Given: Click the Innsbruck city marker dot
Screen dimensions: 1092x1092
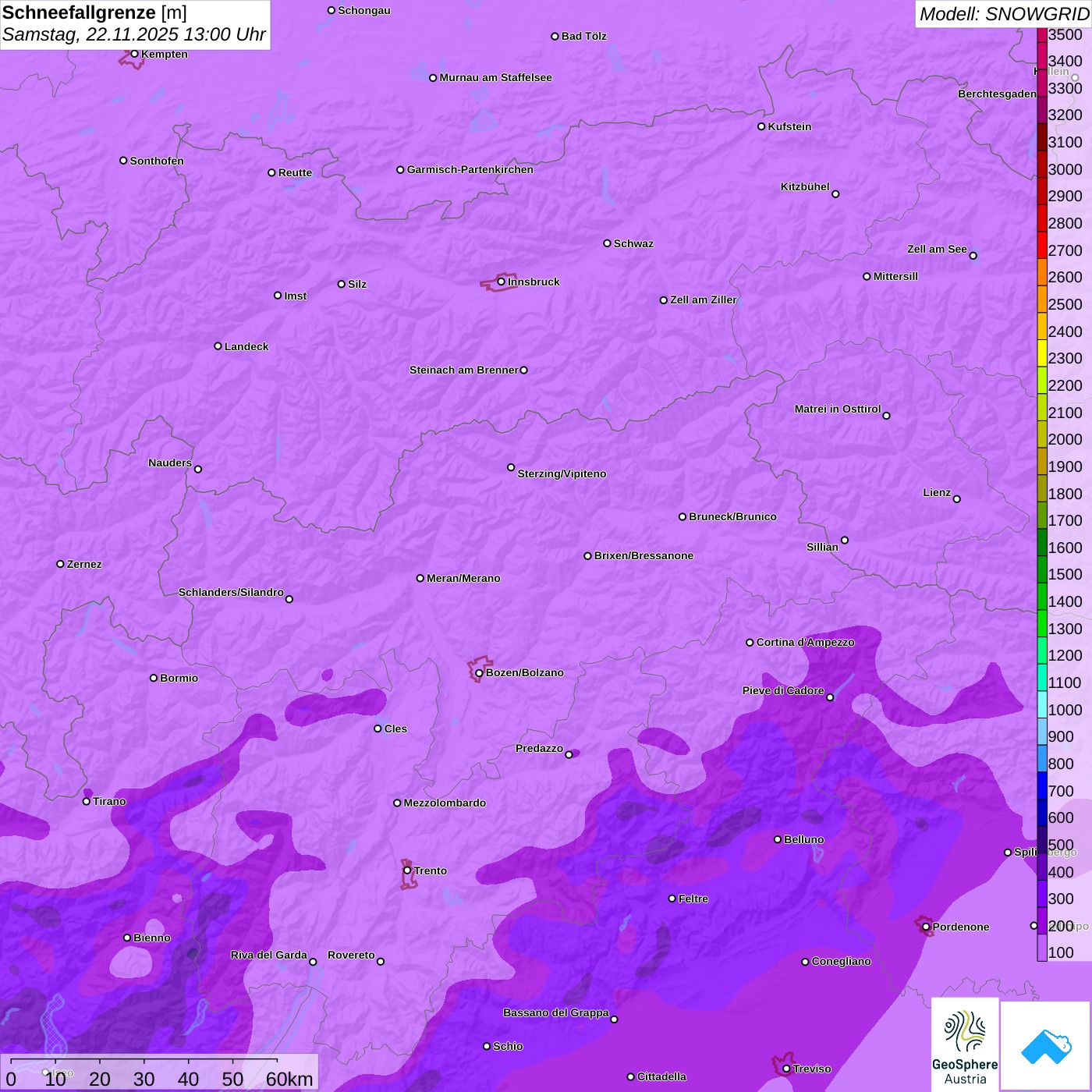Looking at the screenshot, I should 501,282.
